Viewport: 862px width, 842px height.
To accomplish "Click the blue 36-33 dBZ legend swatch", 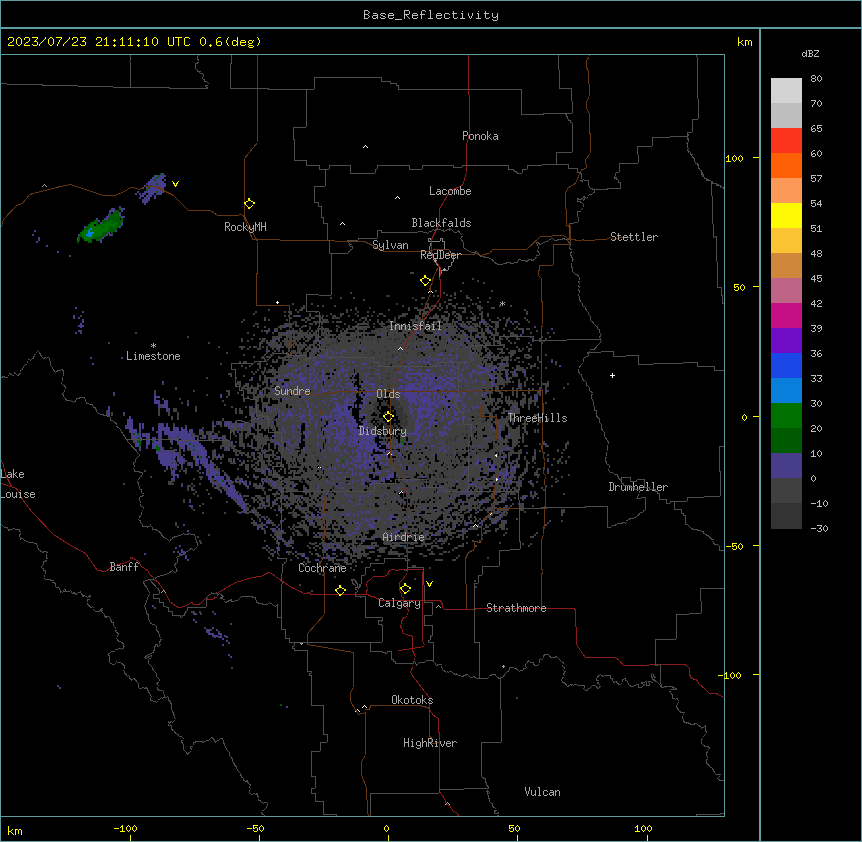I will click(x=786, y=365).
